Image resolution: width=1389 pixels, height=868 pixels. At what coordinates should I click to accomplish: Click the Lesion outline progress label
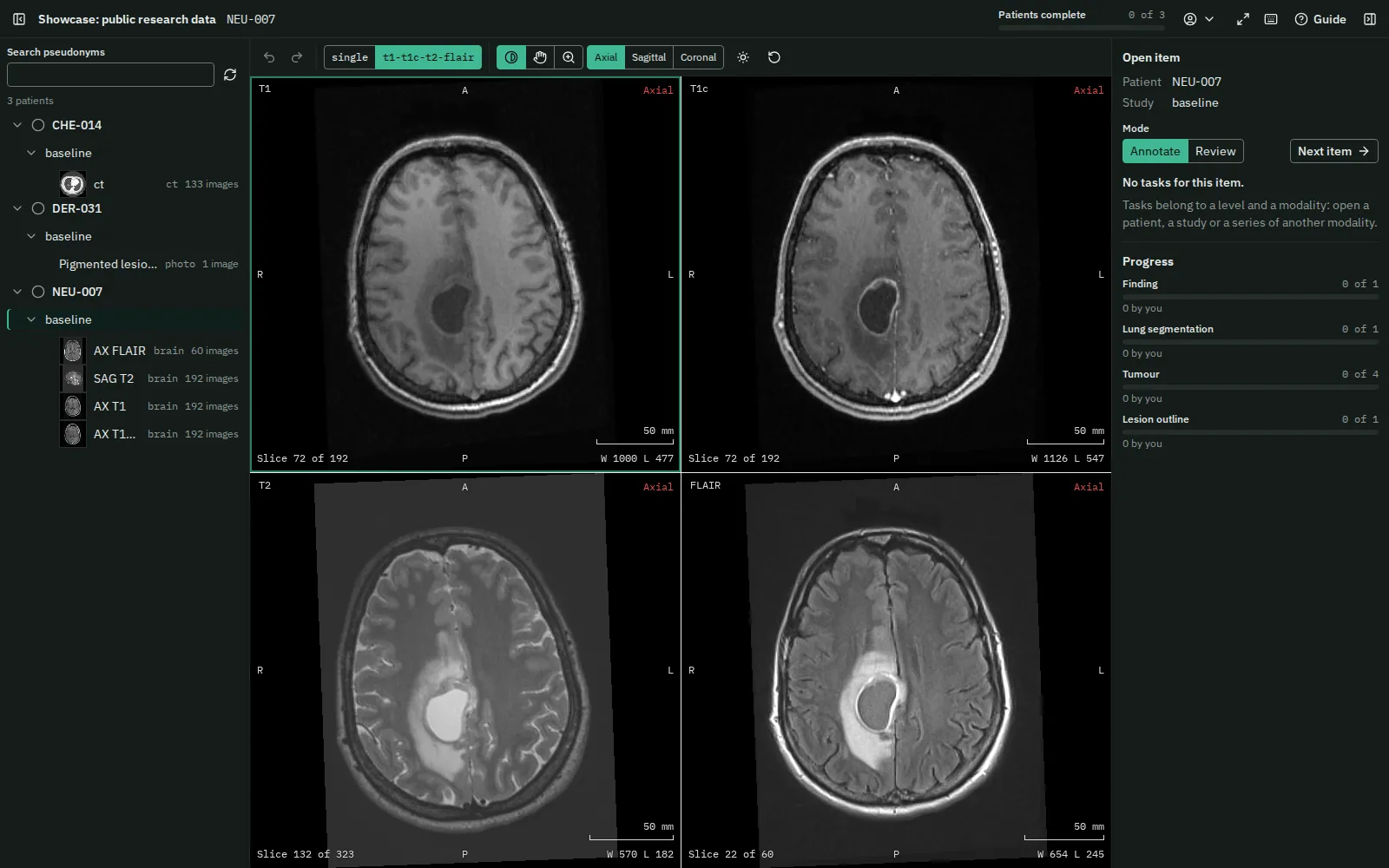(x=1155, y=419)
